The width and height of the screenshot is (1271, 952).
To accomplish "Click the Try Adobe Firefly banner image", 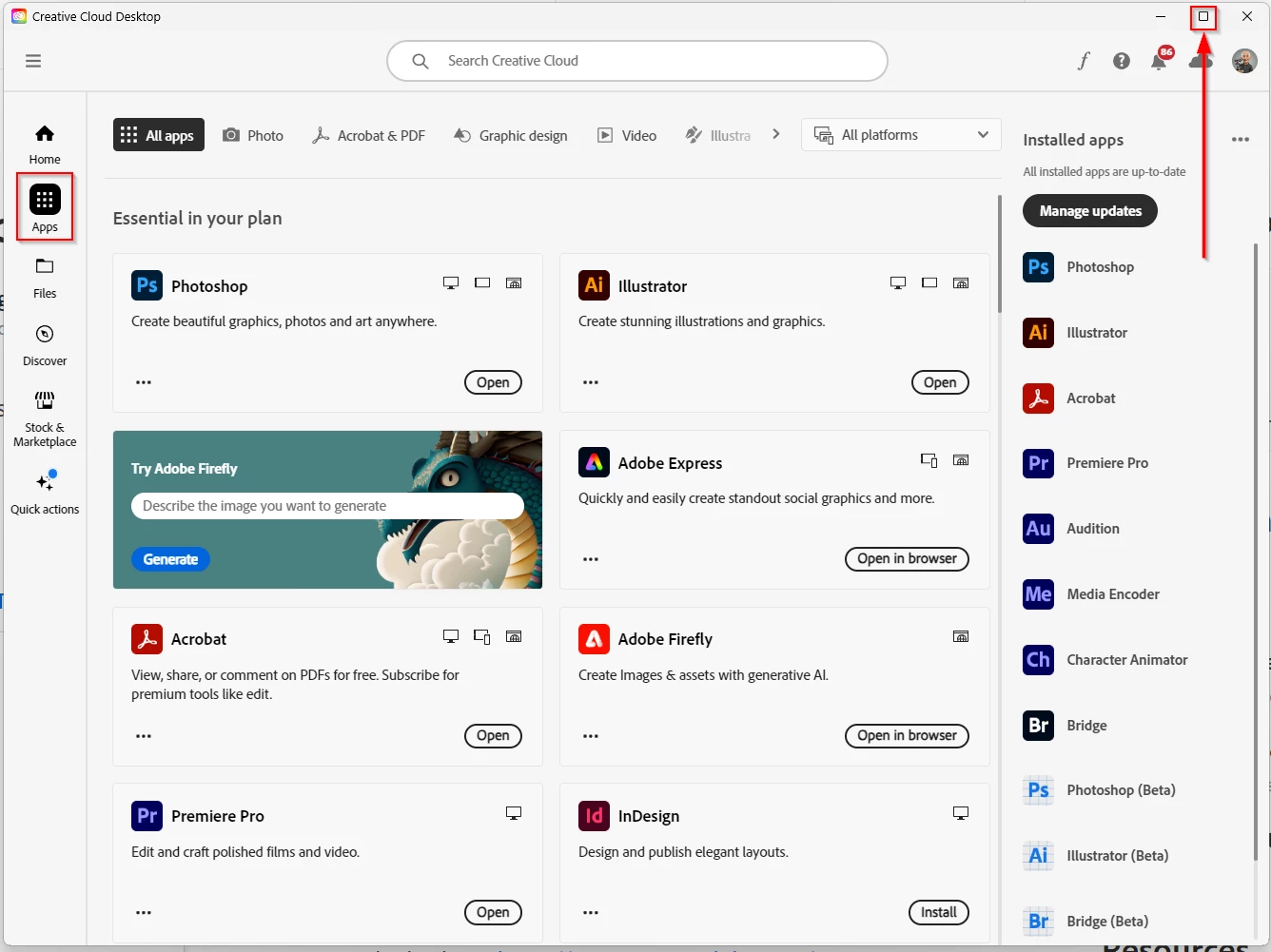I will tap(327, 510).
